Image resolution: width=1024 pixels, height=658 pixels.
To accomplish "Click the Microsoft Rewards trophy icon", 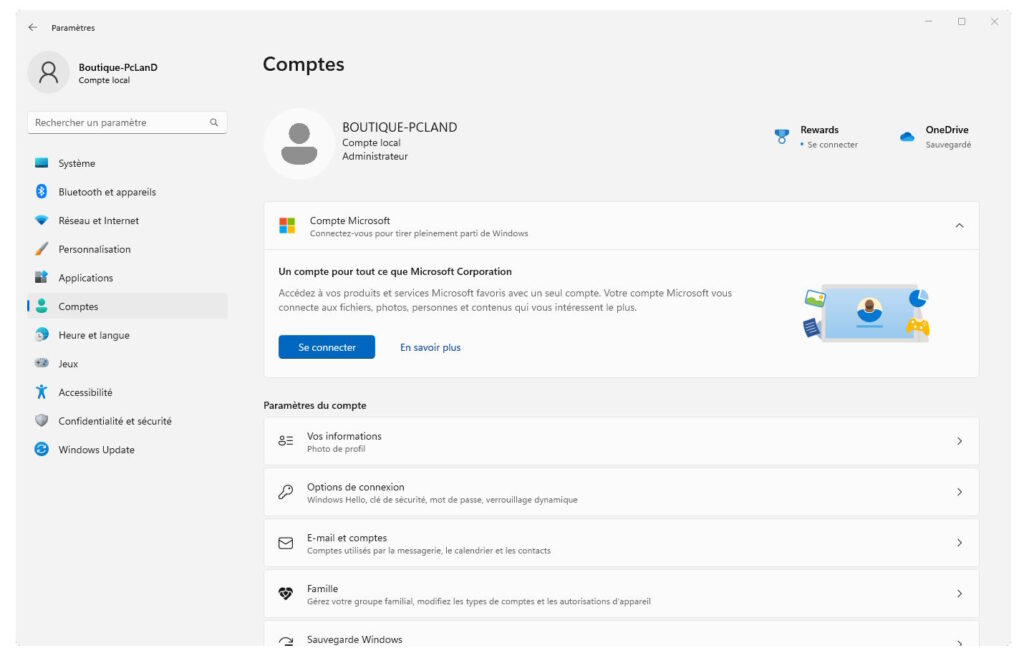I will (782, 135).
